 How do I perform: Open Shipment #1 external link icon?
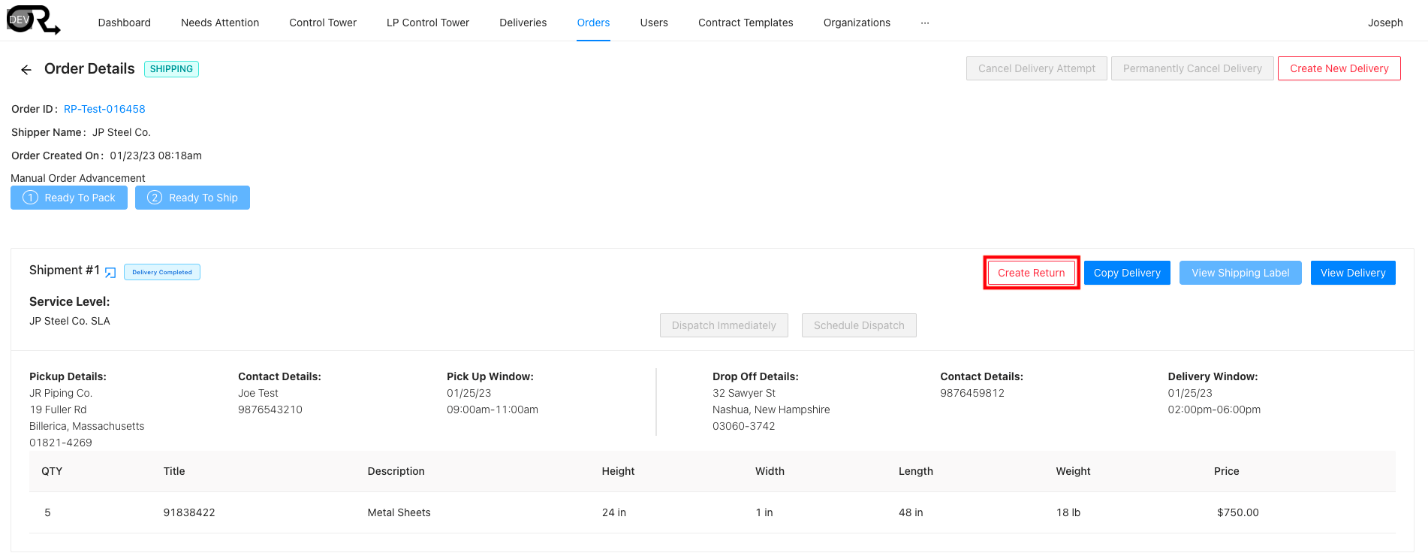pyautogui.click(x=111, y=272)
